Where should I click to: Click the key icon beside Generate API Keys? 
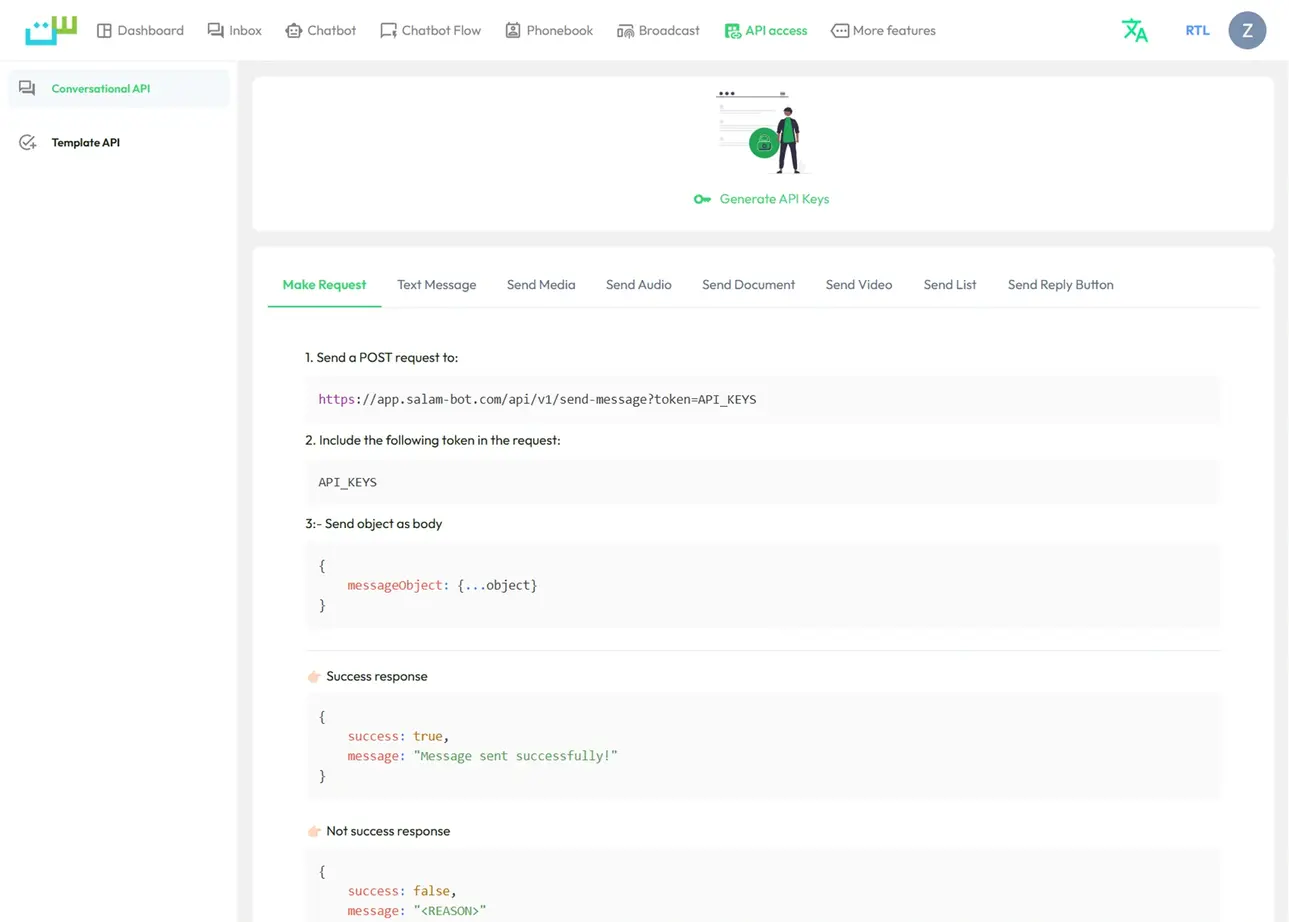[x=702, y=199]
